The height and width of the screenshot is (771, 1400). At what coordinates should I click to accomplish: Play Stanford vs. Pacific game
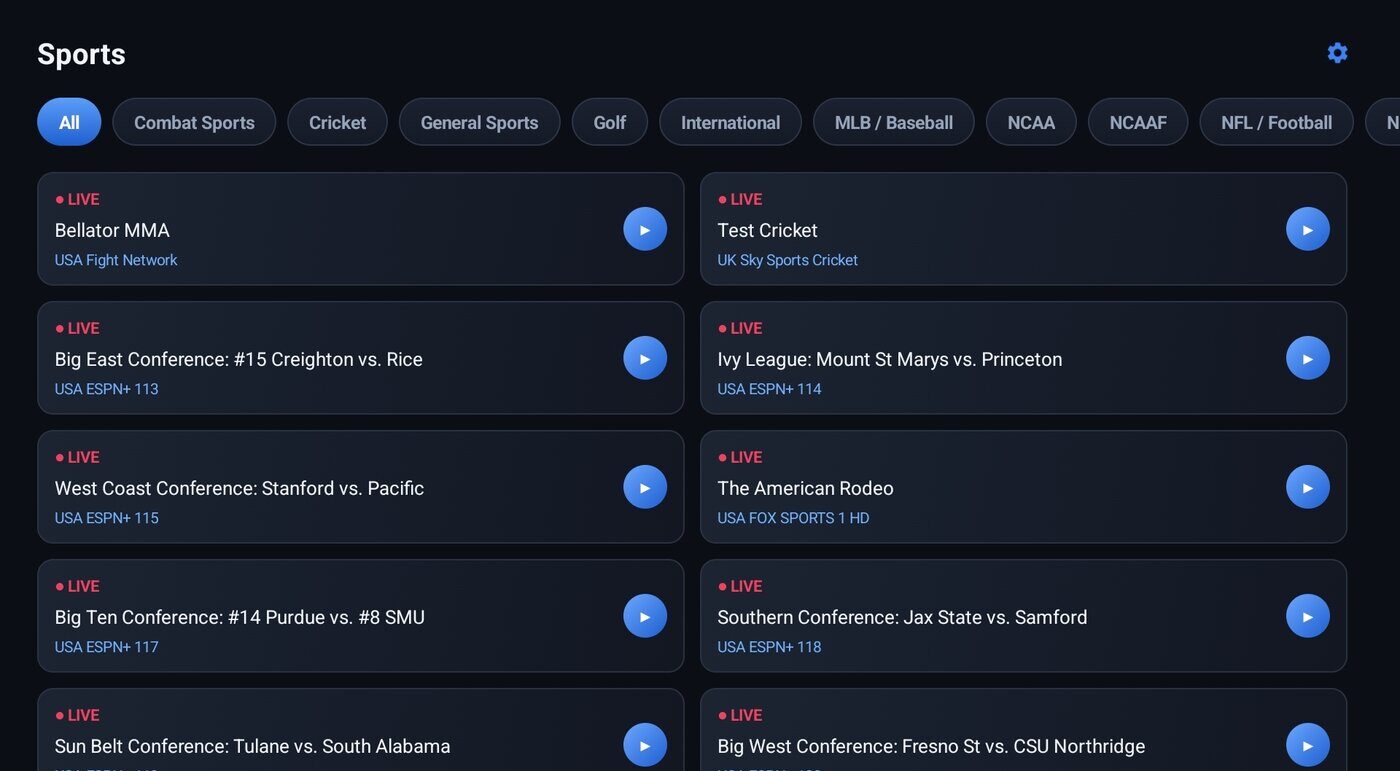tap(645, 487)
